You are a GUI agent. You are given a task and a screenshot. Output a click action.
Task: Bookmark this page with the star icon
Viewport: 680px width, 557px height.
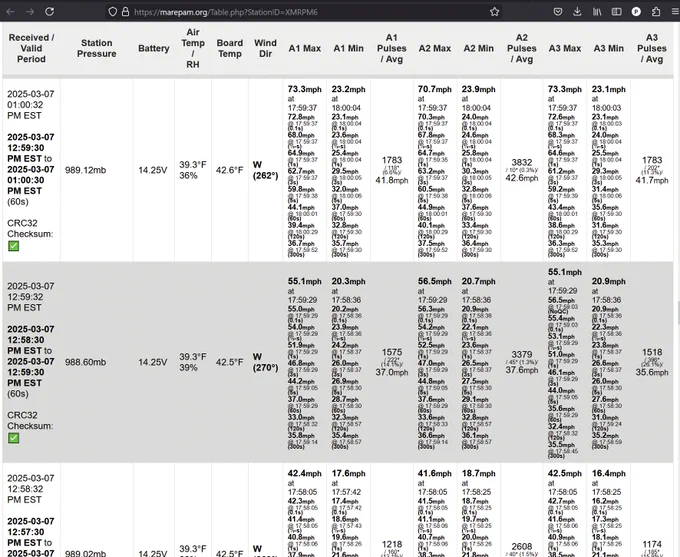(x=494, y=12)
